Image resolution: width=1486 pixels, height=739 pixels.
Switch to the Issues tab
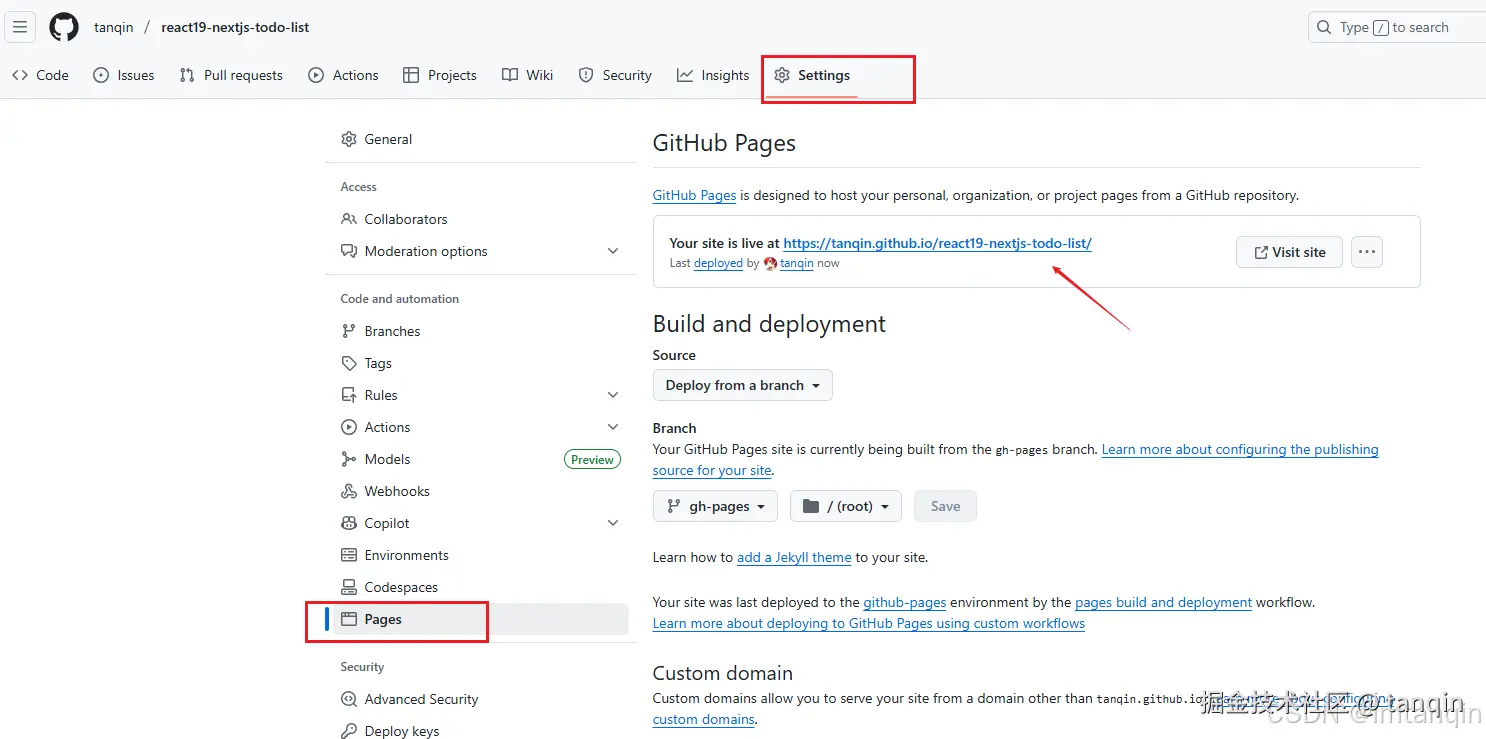[x=124, y=75]
